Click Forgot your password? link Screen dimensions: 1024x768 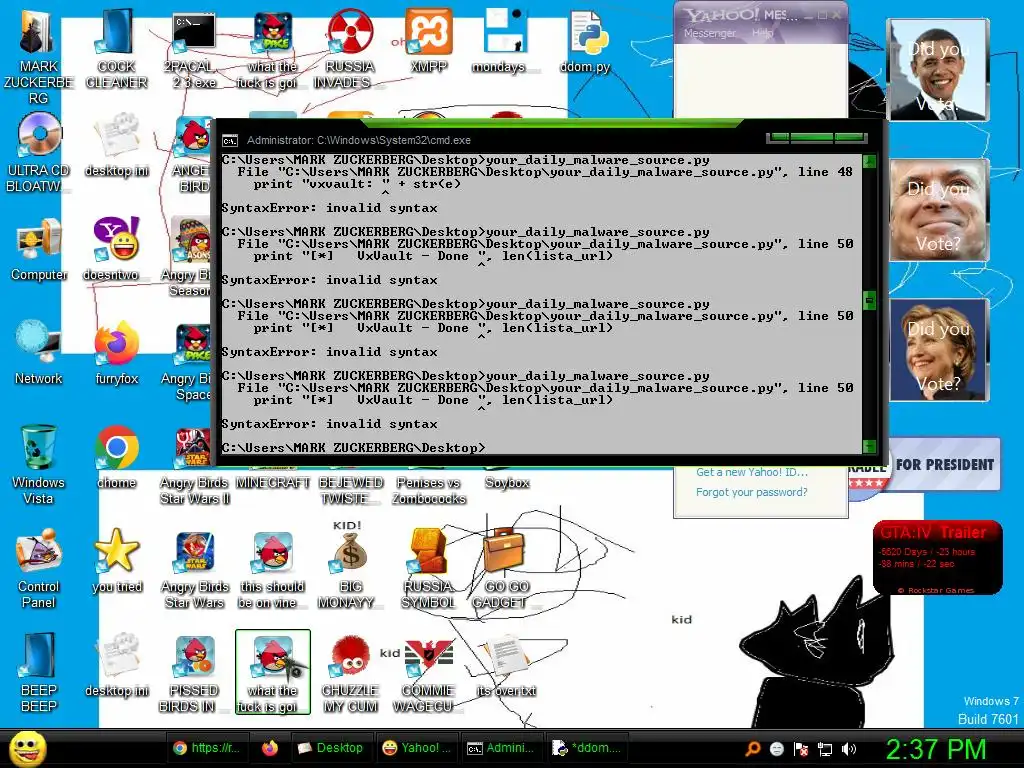click(x=752, y=492)
